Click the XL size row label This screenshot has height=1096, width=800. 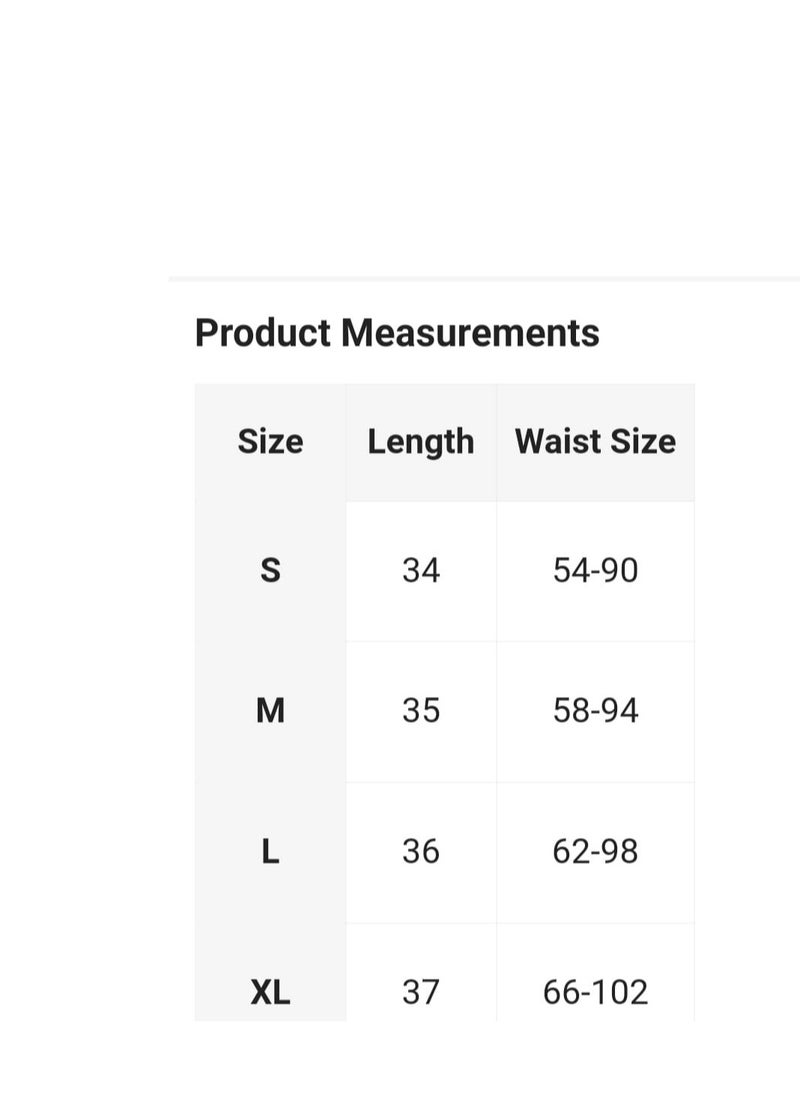270,992
